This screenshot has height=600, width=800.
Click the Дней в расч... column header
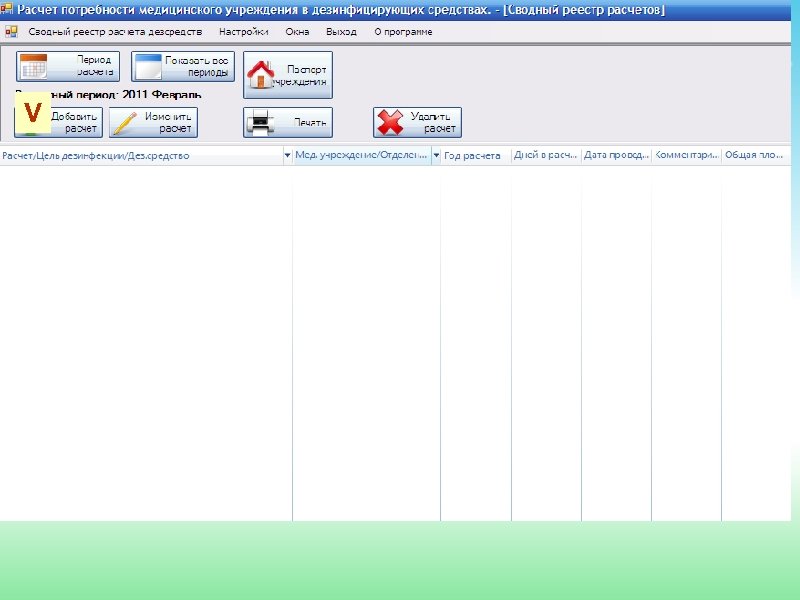pos(545,155)
